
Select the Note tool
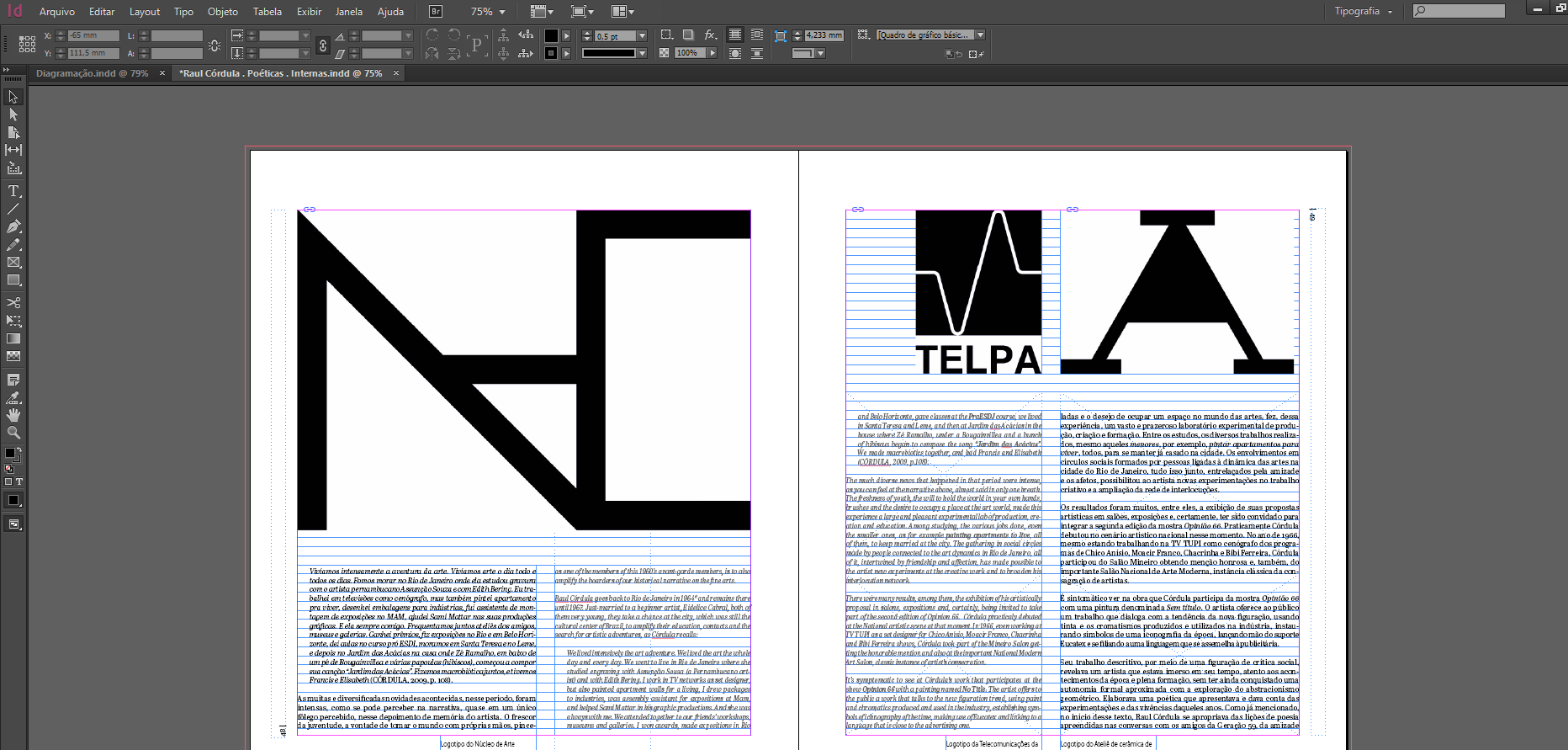(x=13, y=380)
